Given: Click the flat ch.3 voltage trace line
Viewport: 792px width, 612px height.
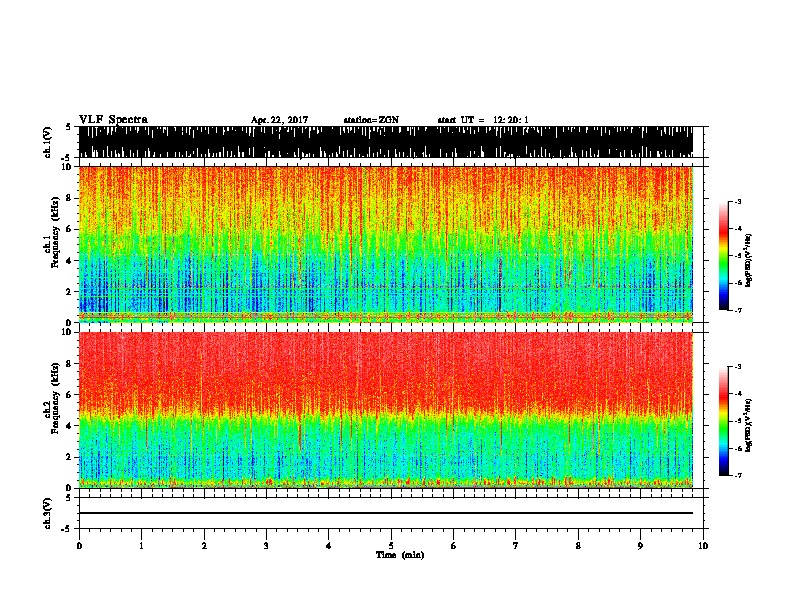Looking at the screenshot, I should [386, 513].
